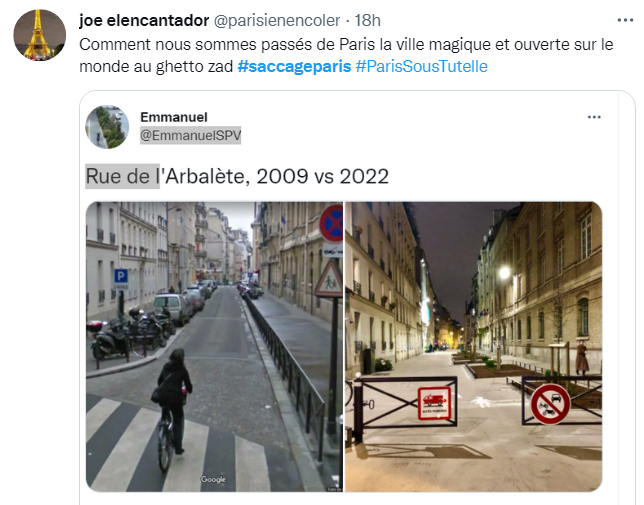Click the Google watermark in the photo
The width and height of the screenshot is (644, 505).
tap(213, 479)
